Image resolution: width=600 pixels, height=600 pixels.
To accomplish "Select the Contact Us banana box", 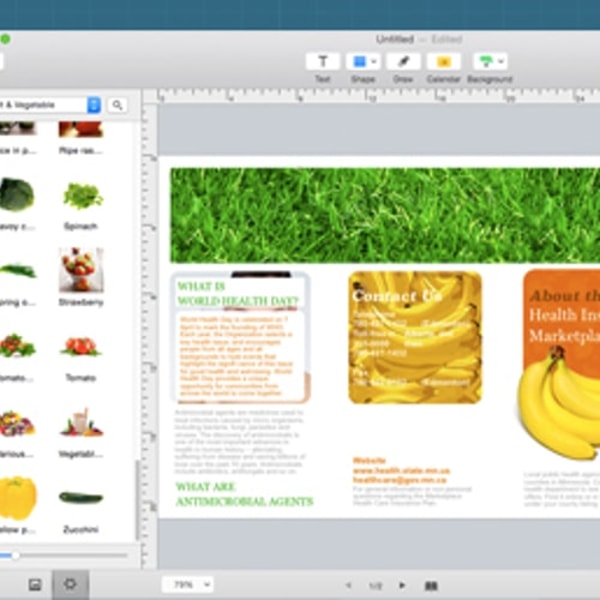I will tap(415, 337).
